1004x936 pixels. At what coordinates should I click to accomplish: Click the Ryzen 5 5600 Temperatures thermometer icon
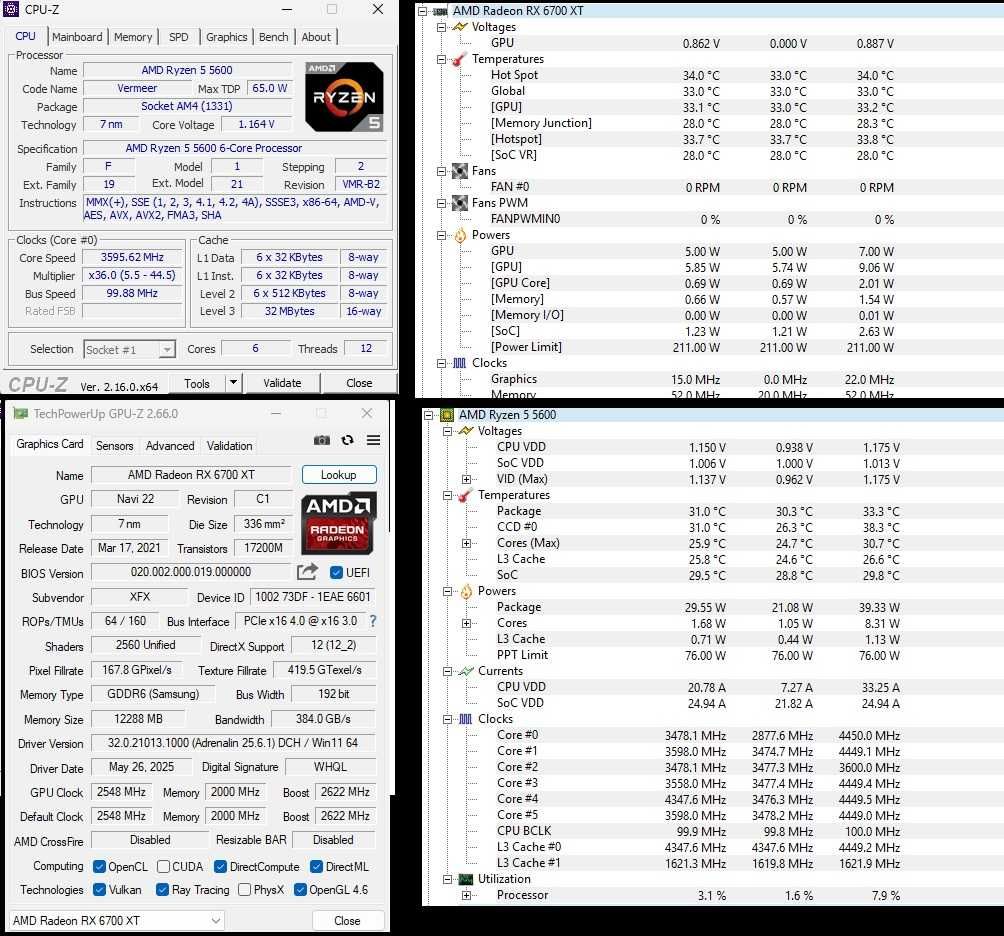coord(466,496)
